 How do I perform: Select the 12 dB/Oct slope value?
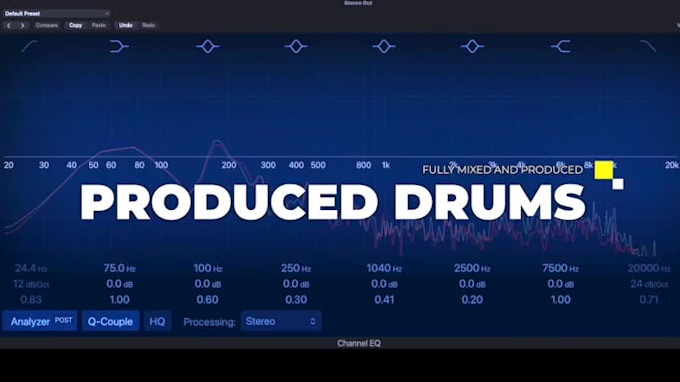(x=31, y=284)
